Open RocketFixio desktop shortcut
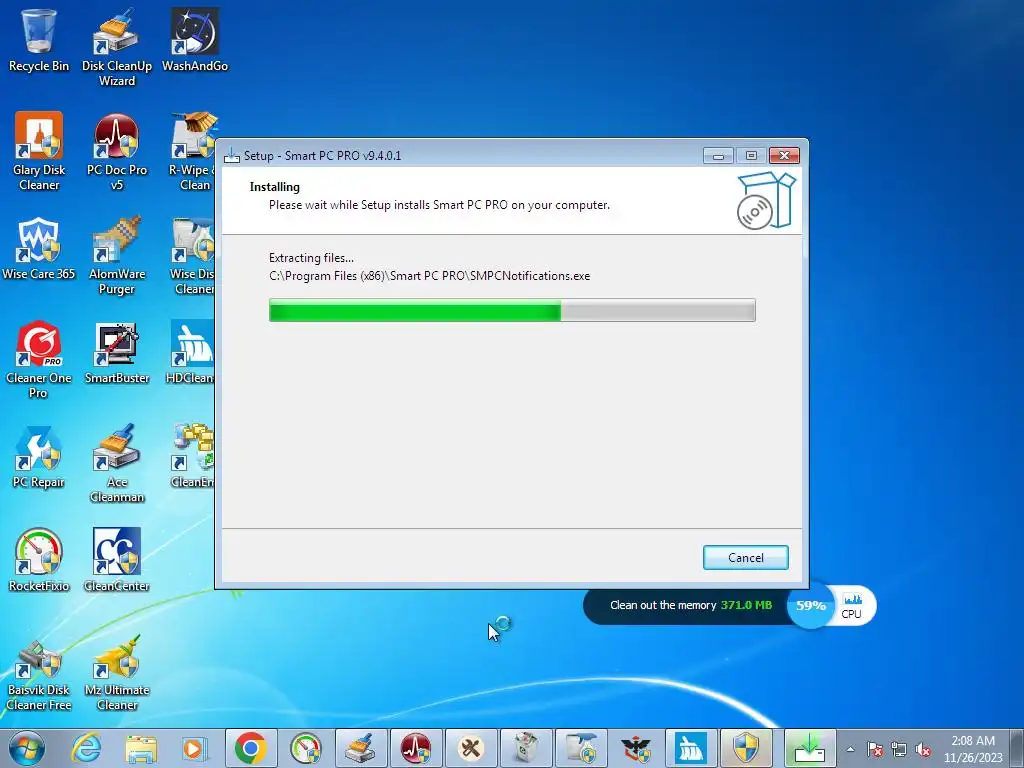The image size is (1024, 768). (39, 561)
